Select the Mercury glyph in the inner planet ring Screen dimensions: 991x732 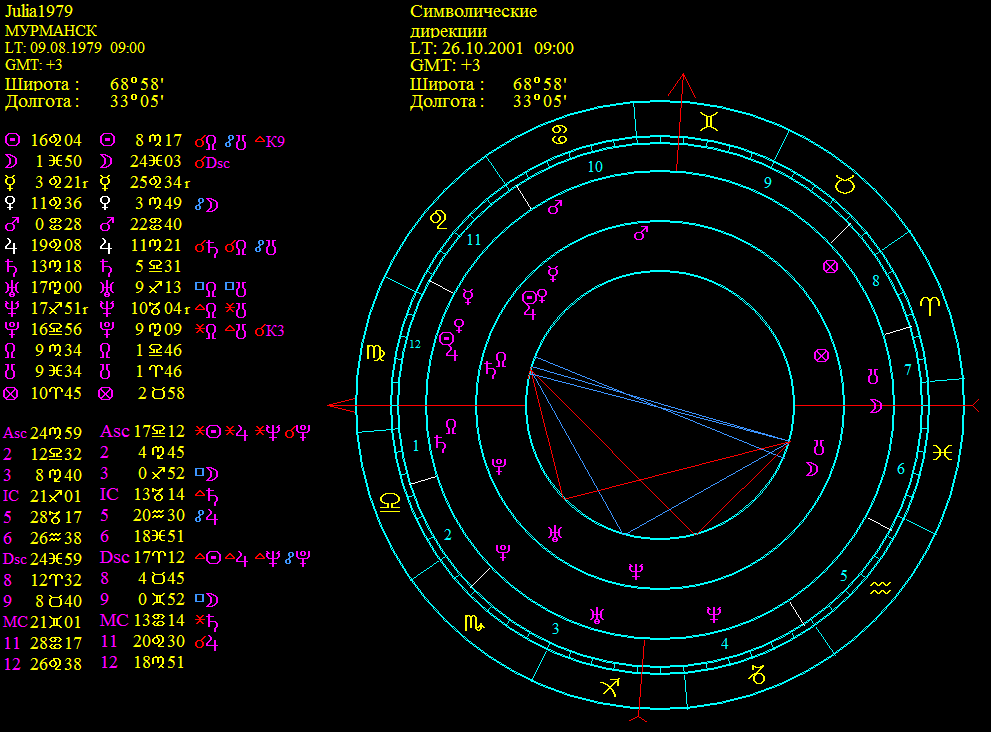553,273
